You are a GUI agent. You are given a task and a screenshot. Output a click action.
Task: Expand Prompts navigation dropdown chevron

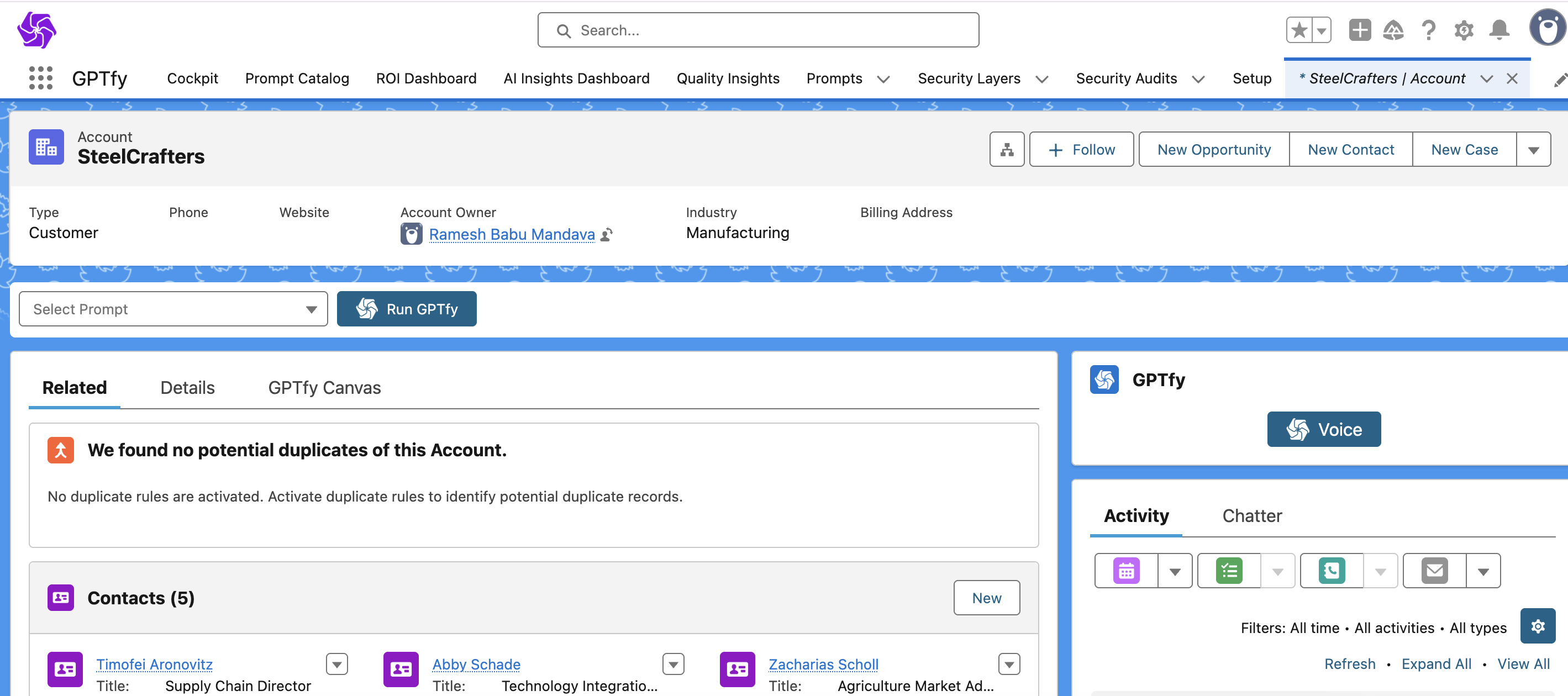click(883, 79)
